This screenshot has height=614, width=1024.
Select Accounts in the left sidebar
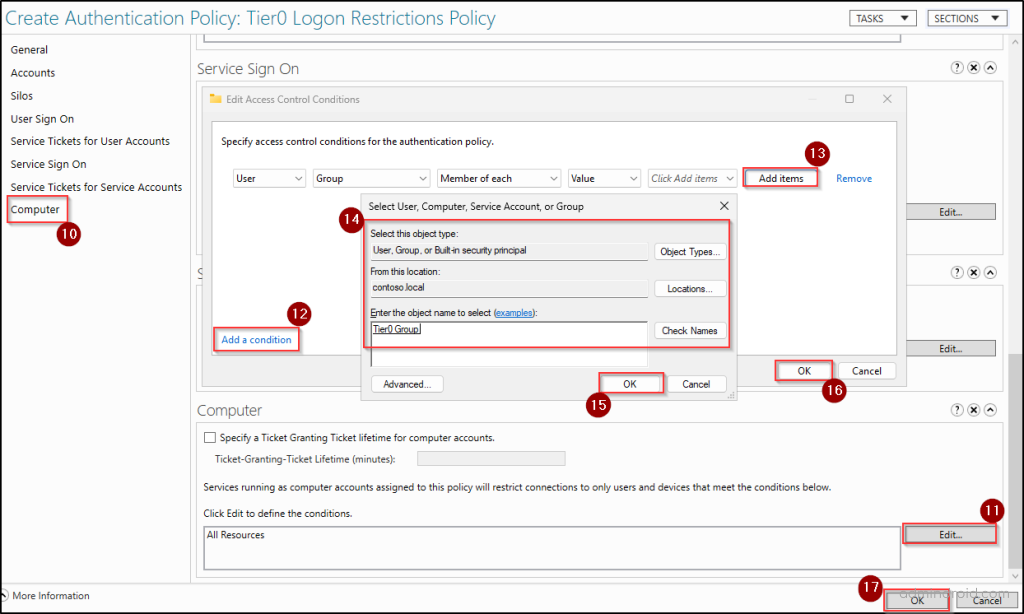tap(34, 72)
